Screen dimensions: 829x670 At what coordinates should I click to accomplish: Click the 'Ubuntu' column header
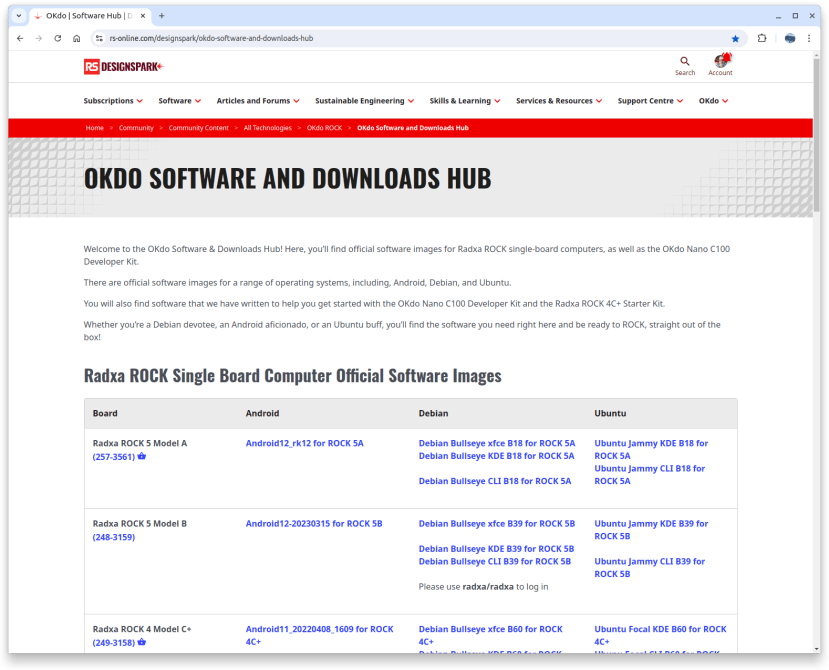coord(610,414)
